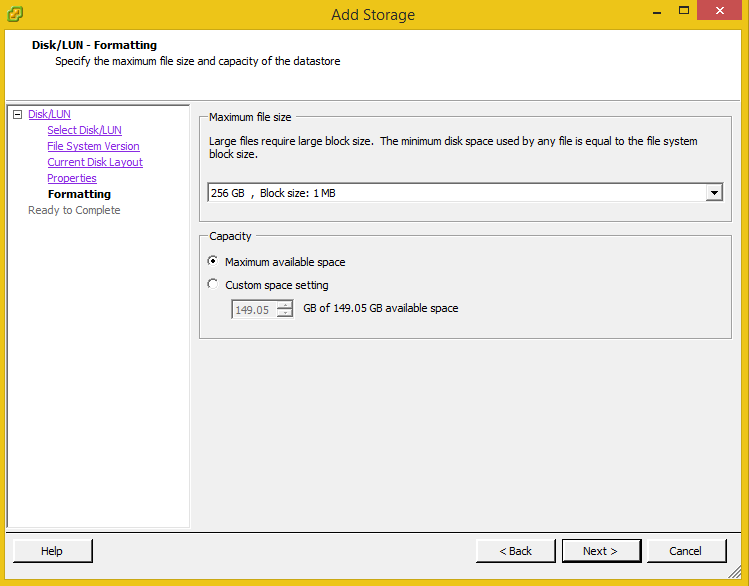The height and width of the screenshot is (586, 749).
Task: Click the custom space GB value field
Action: [253, 310]
